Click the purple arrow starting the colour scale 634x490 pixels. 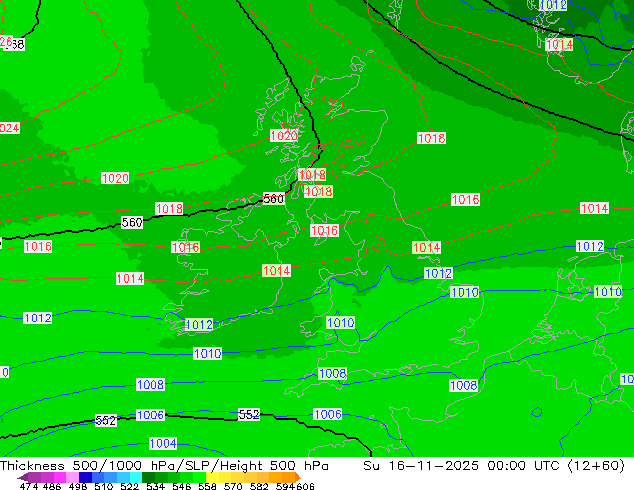click(23, 477)
